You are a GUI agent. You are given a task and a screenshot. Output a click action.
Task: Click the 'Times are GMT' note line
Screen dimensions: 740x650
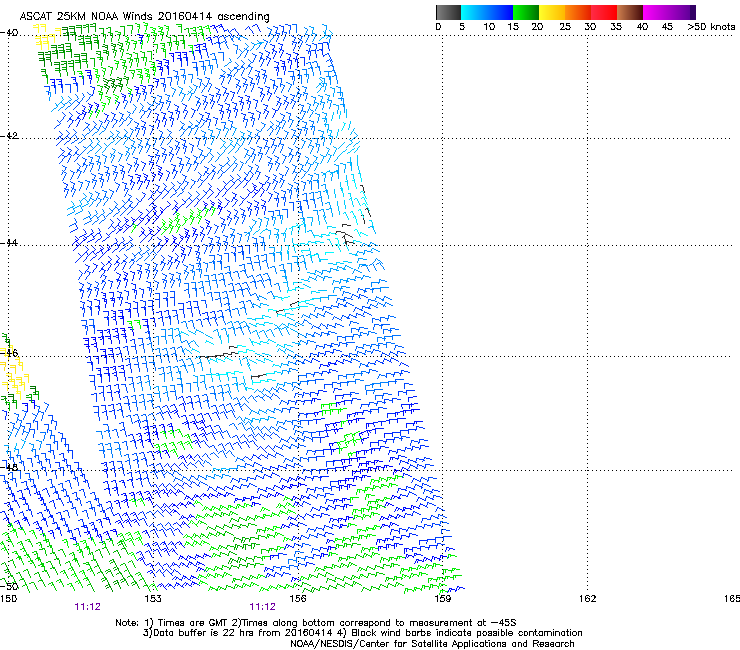pos(316,623)
